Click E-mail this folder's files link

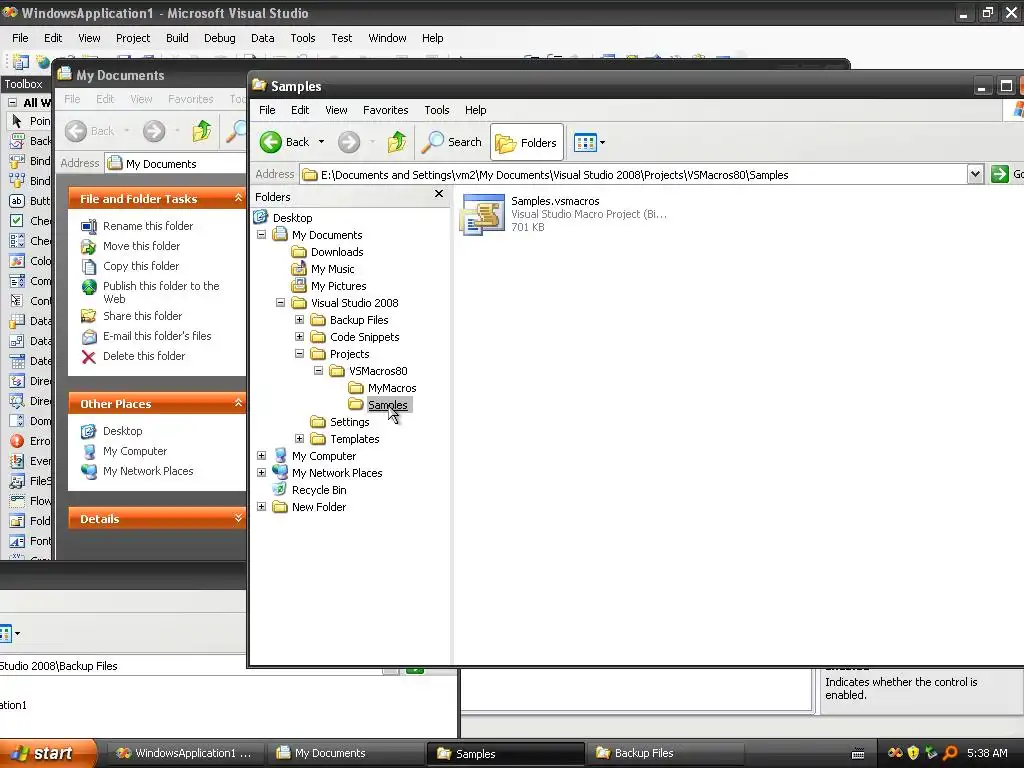(157, 336)
